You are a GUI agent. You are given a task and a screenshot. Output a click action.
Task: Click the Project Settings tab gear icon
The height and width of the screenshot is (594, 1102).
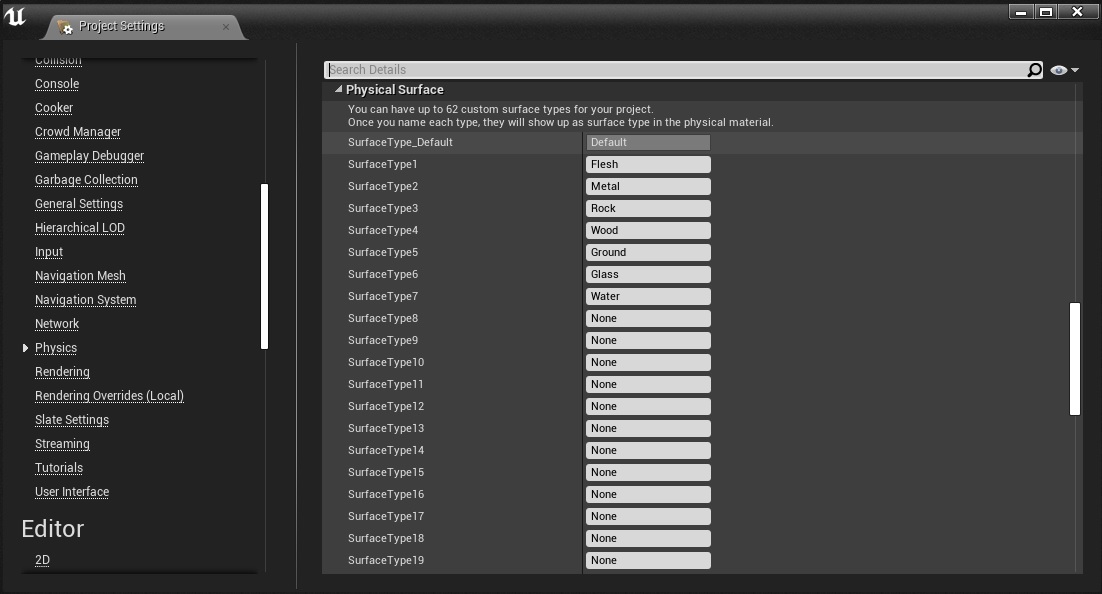click(64, 27)
